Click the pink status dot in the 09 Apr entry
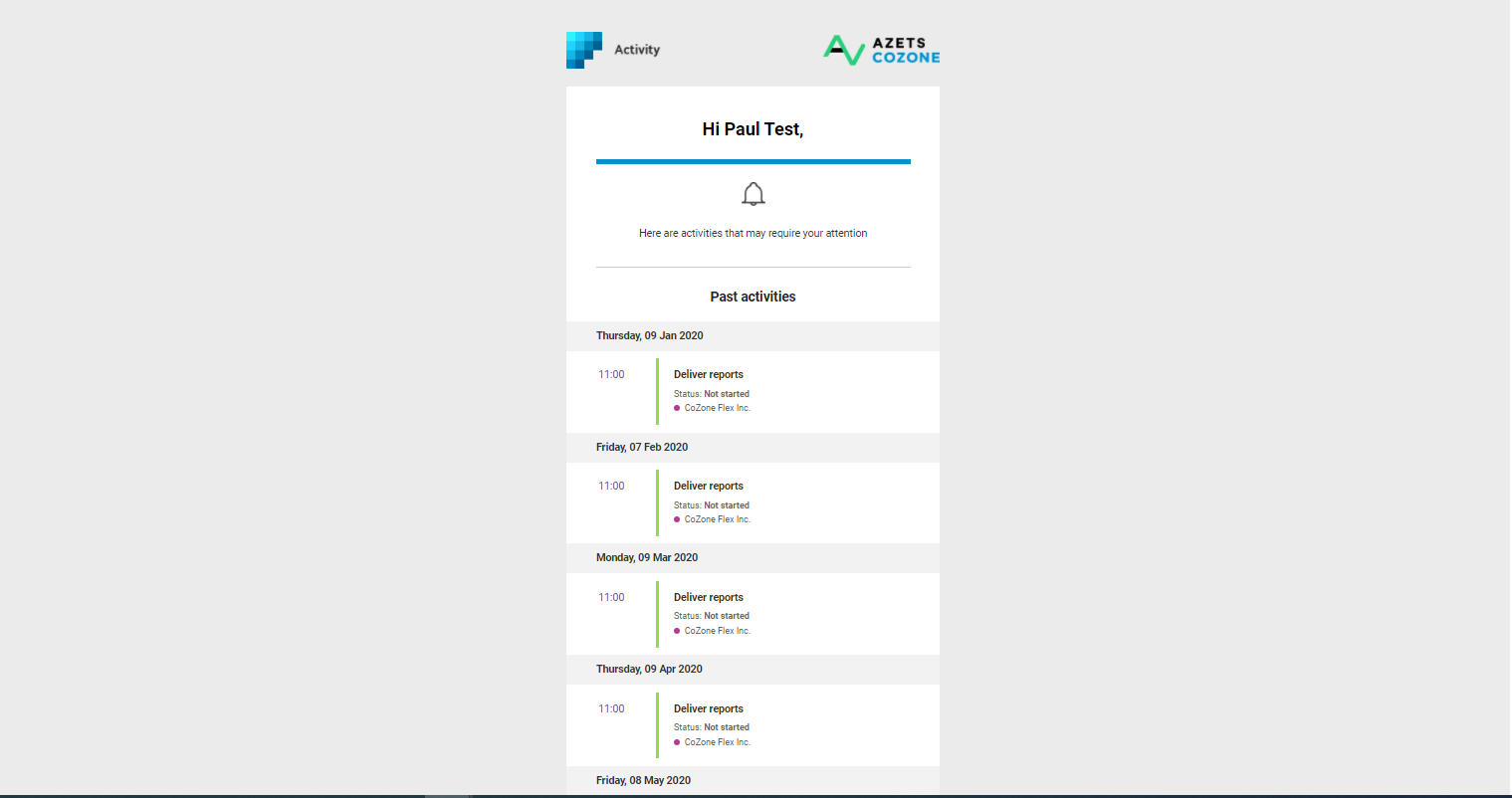Image resolution: width=1512 pixels, height=798 pixels. point(676,741)
